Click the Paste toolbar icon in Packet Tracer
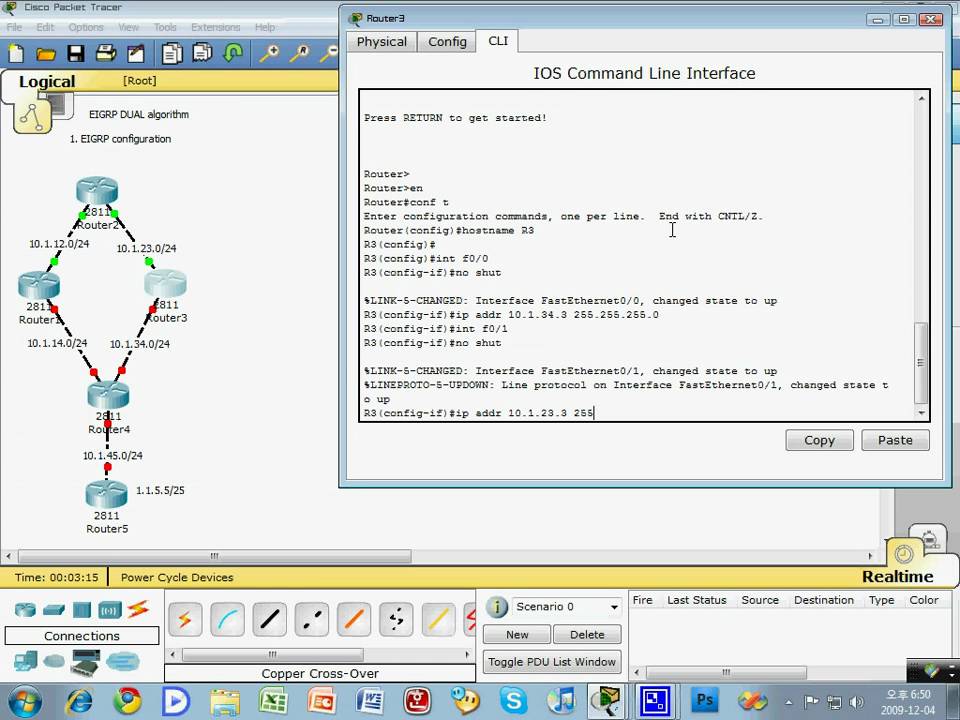The height and width of the screenshot is (720, 960). [x=202, y=53]
